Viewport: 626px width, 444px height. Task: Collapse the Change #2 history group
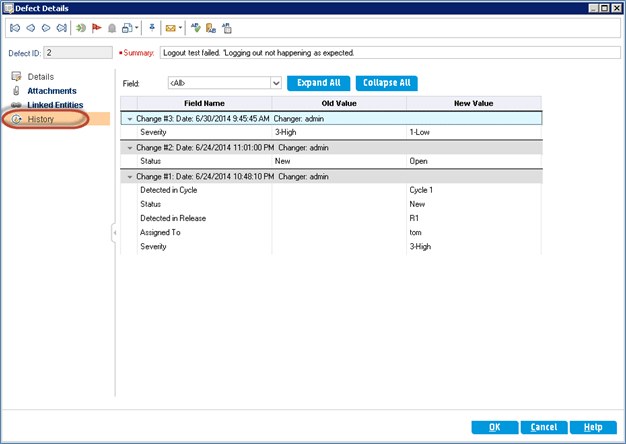(129, 146)
